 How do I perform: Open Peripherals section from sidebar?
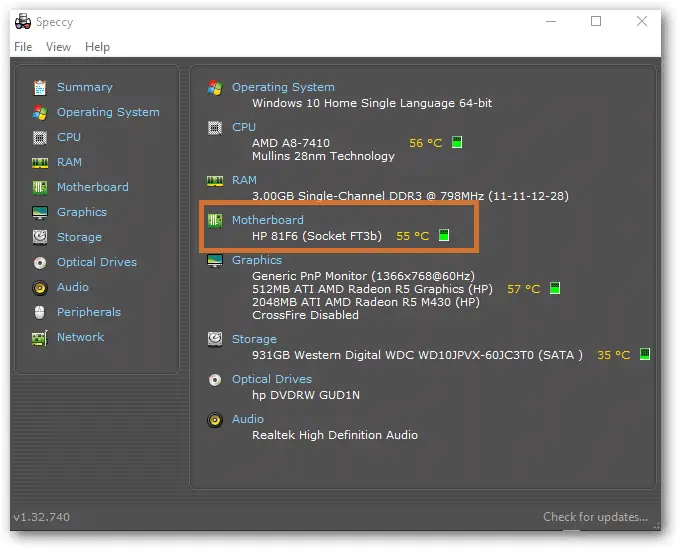89,312
